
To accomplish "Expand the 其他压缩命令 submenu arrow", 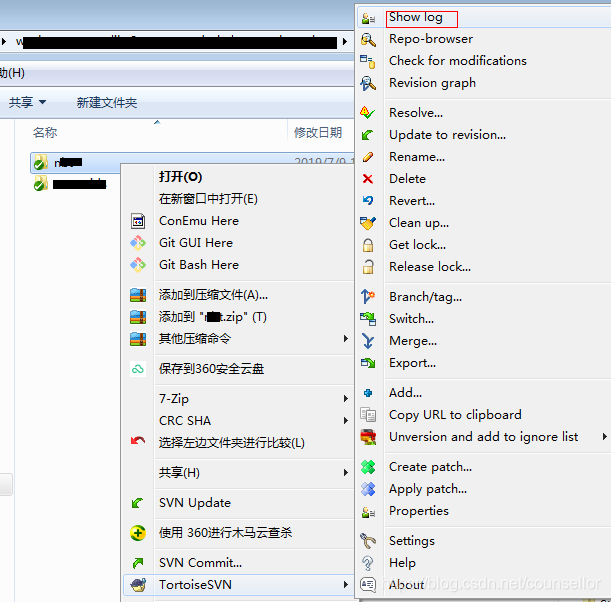I will [345, 338].
